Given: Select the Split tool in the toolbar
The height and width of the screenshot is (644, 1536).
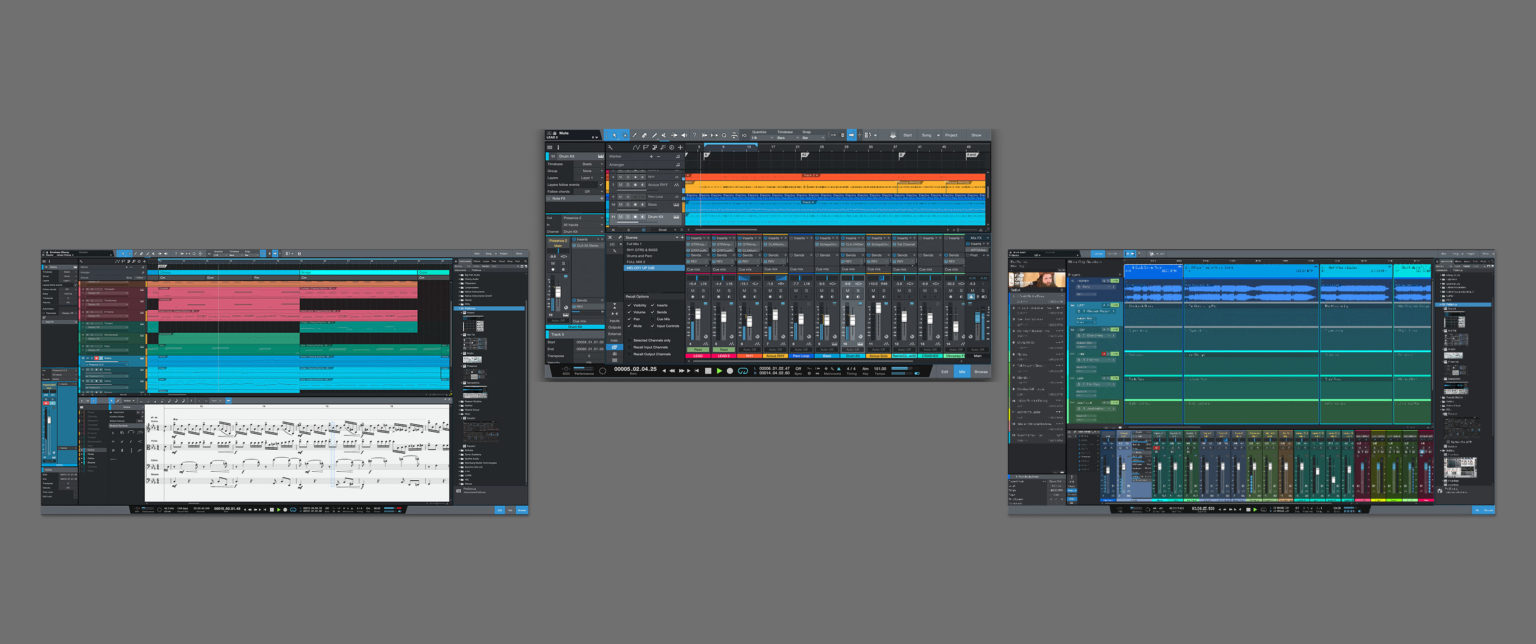Looking at the screenshot, I should 635,135.
